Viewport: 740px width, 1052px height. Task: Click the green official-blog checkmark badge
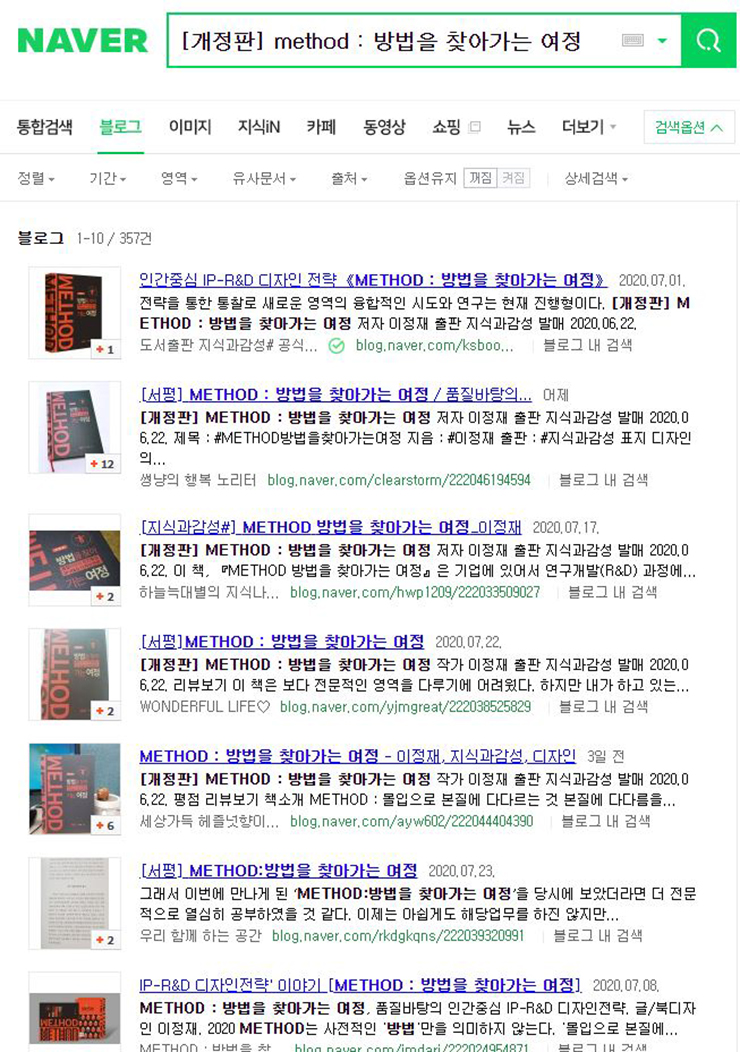tap(337, 346)
